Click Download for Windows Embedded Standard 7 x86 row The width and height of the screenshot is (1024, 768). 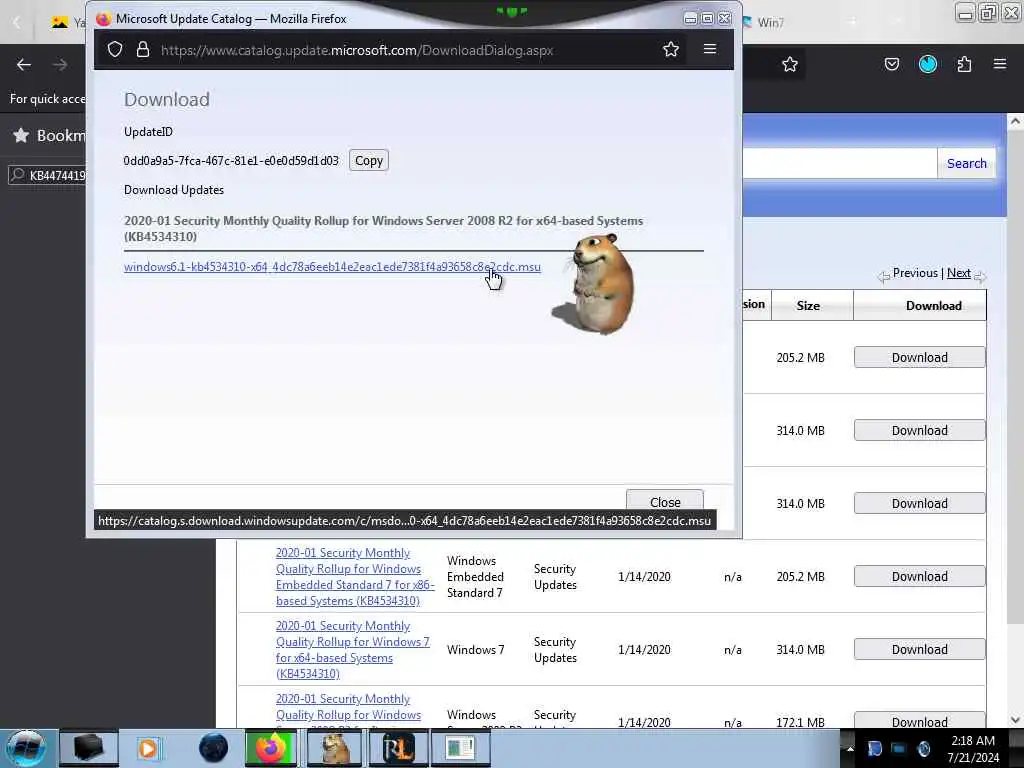pyautogui.click(x=920, y=577)
